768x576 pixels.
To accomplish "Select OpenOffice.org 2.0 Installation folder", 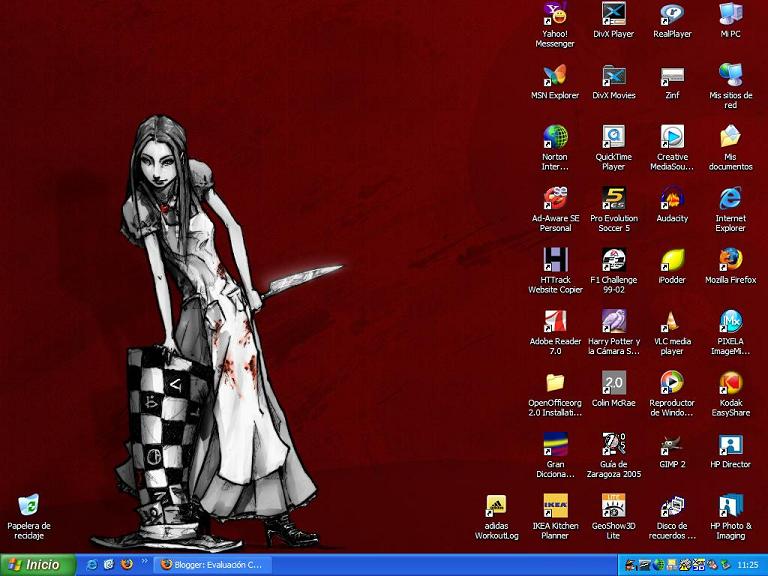I will 555,383.
